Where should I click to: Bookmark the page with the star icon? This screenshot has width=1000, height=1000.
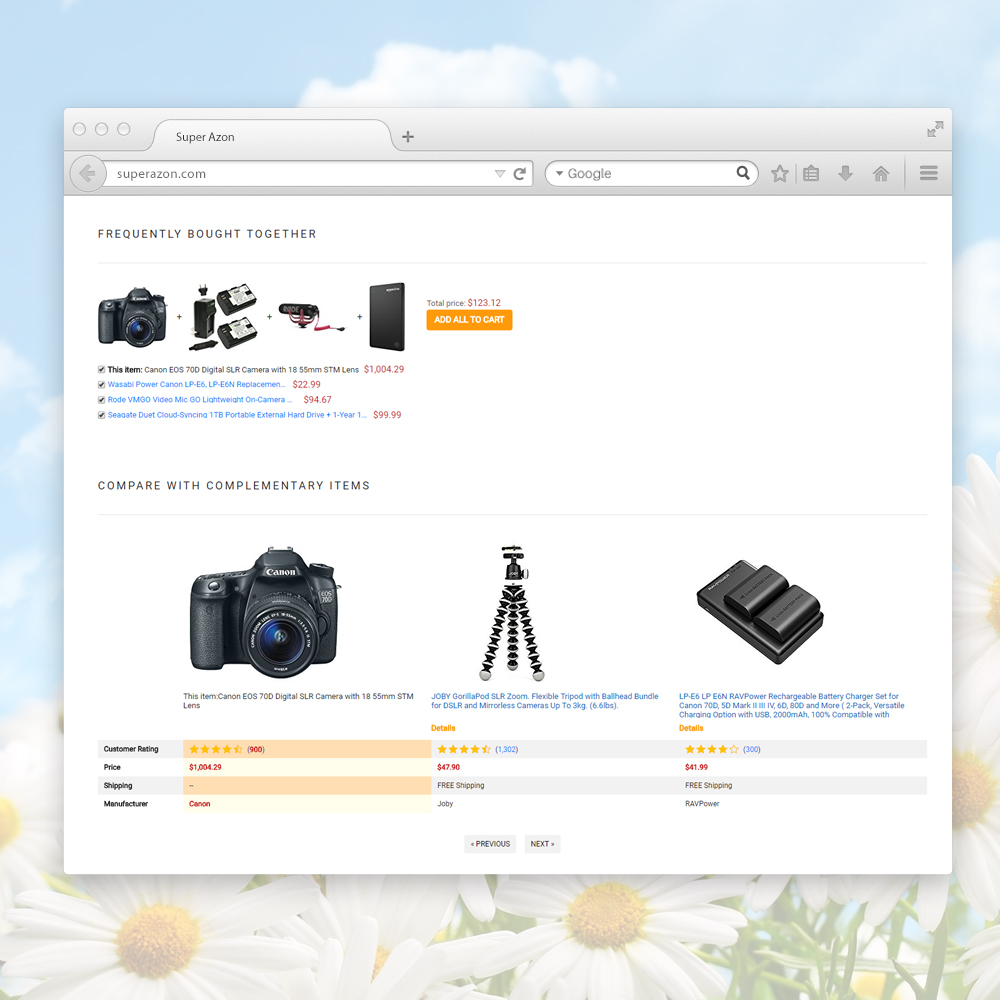click(779, 173)
